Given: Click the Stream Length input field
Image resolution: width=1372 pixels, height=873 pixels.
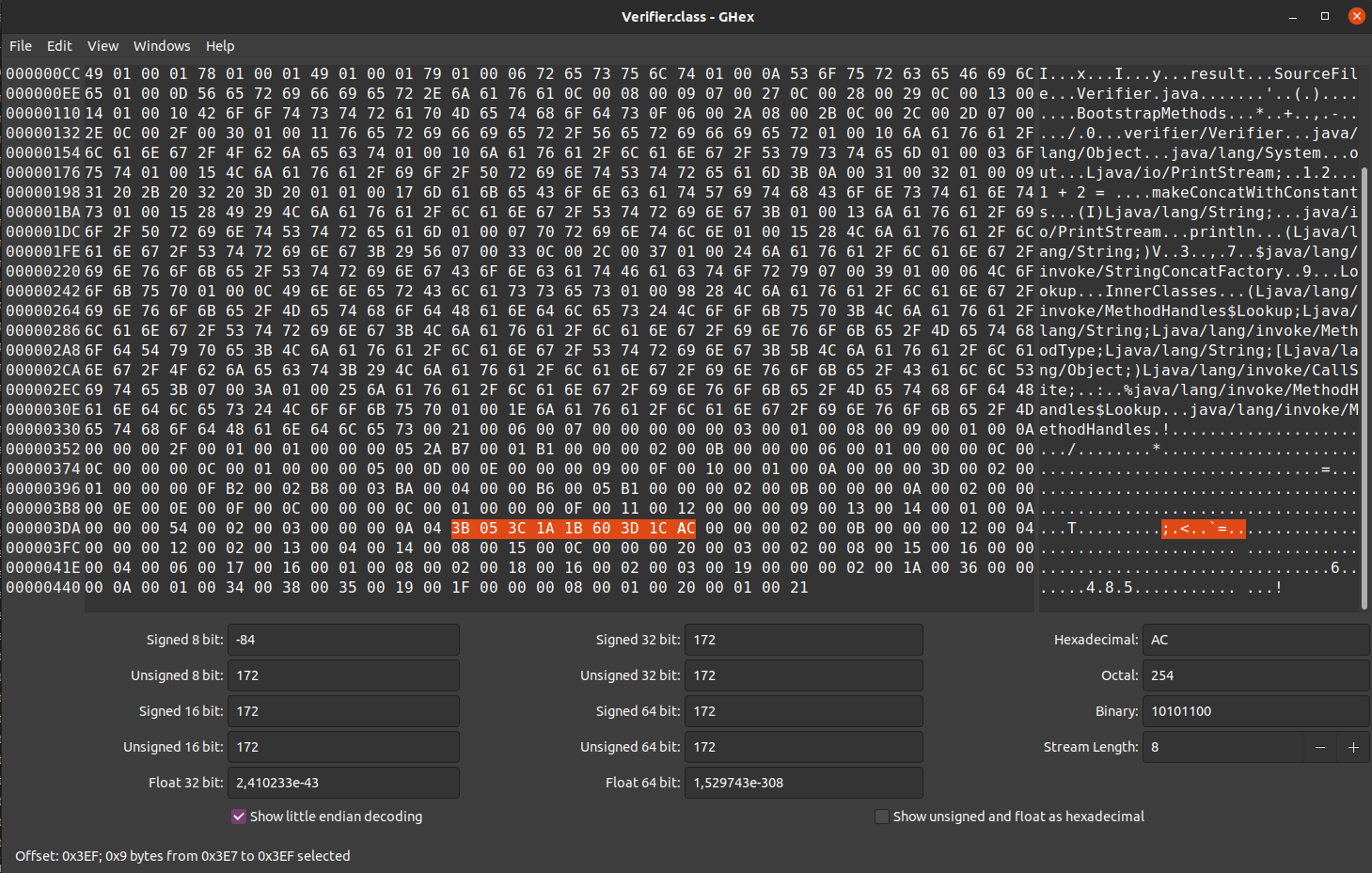Looking at the screenshot, I should click(1222, 747).
